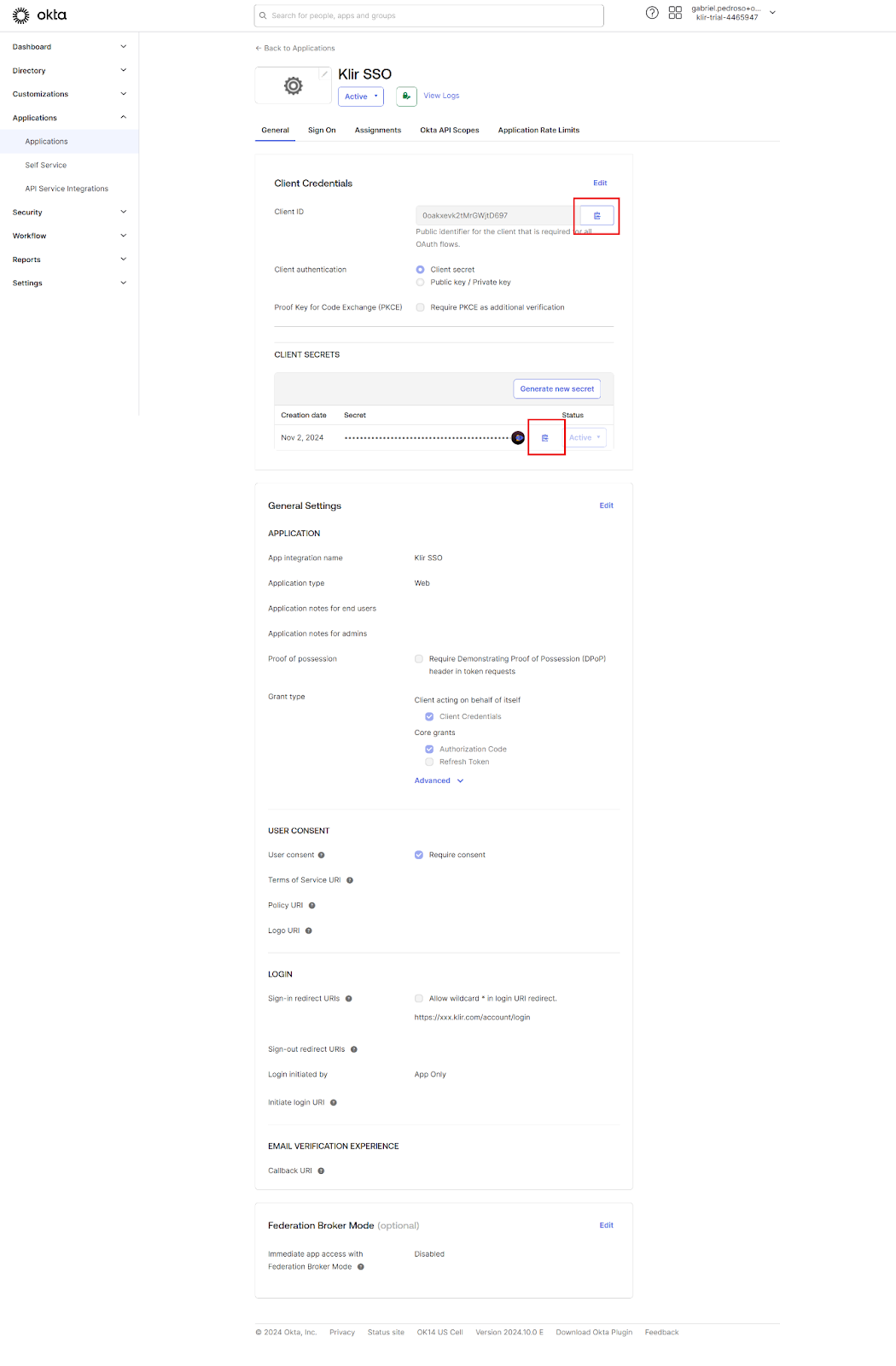Expand the Advanced grant type options
The image size is (896, 1366).
(x=439, y=781)
